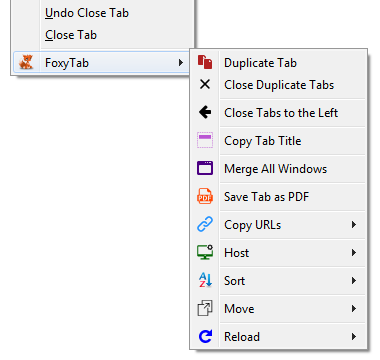Image resolution: width=380 pixels, height=360 pixels.
Task: Click the red Duplicate Tab icon
Action: coord(205,62)
